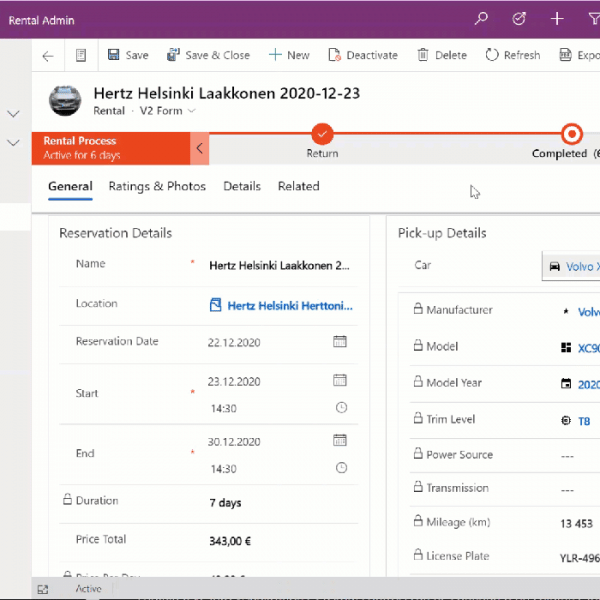
Task: Open the Hertz Helsinki Herttoni... location link
Action: point(290,306)
